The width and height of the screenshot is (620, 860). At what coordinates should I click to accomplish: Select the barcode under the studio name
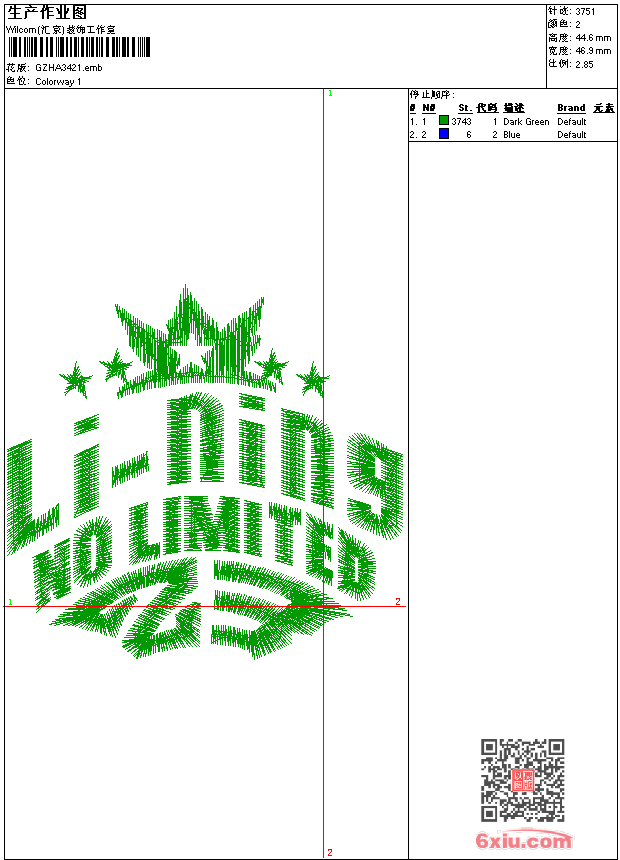(80, 47)
